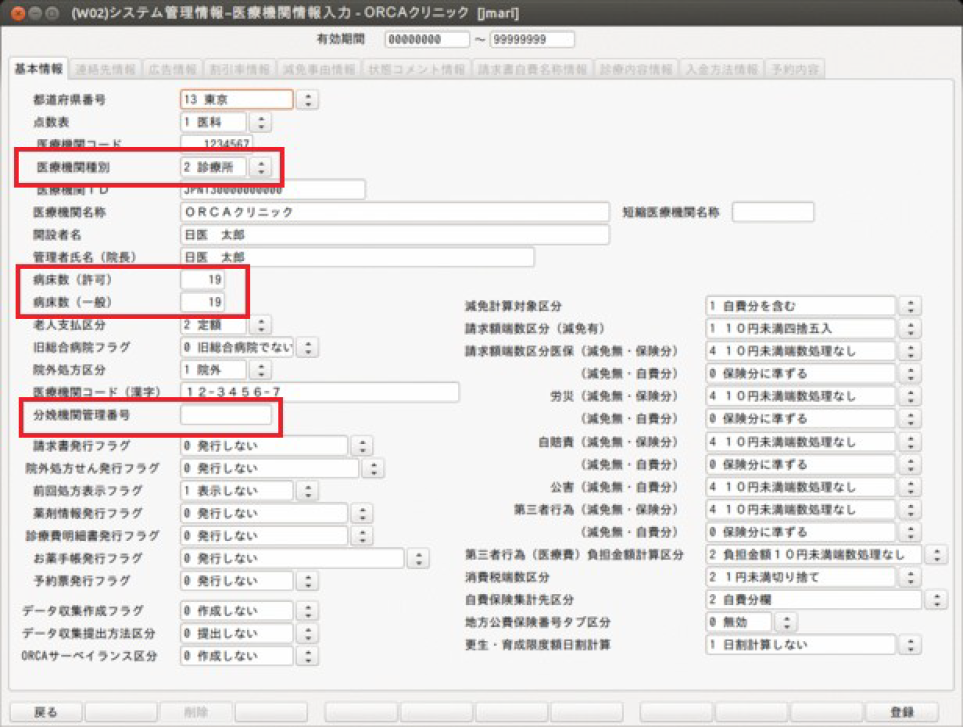The width and height of the screenshot is (963, 727).
Task: Switch to the 基本情報 tab
Action: 38,70
